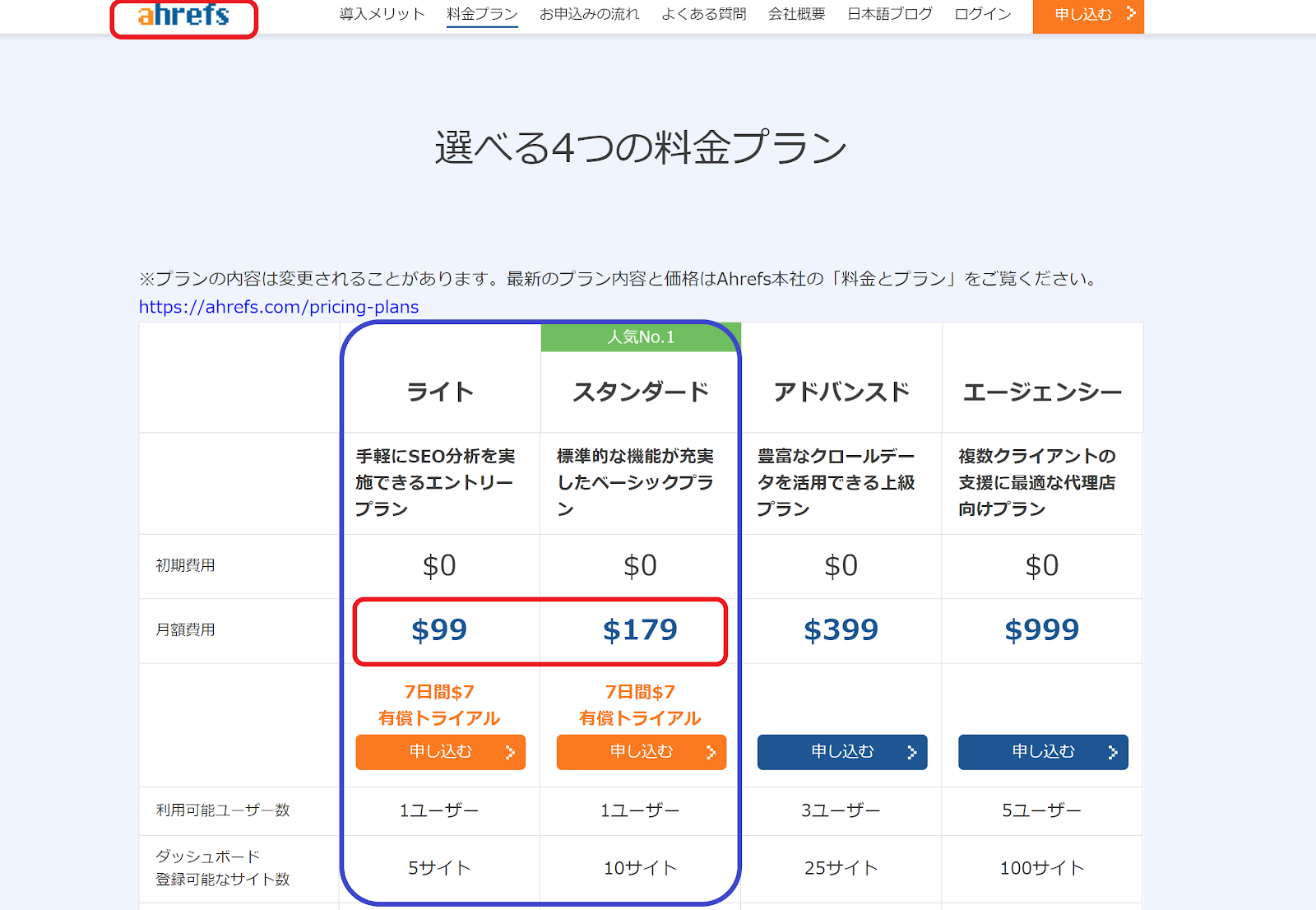This screenshot has width=1316, height=910.
Task: Click 手軽にSEO分析を実施できるエントリープラン description
Action: (x=435, y=483)
